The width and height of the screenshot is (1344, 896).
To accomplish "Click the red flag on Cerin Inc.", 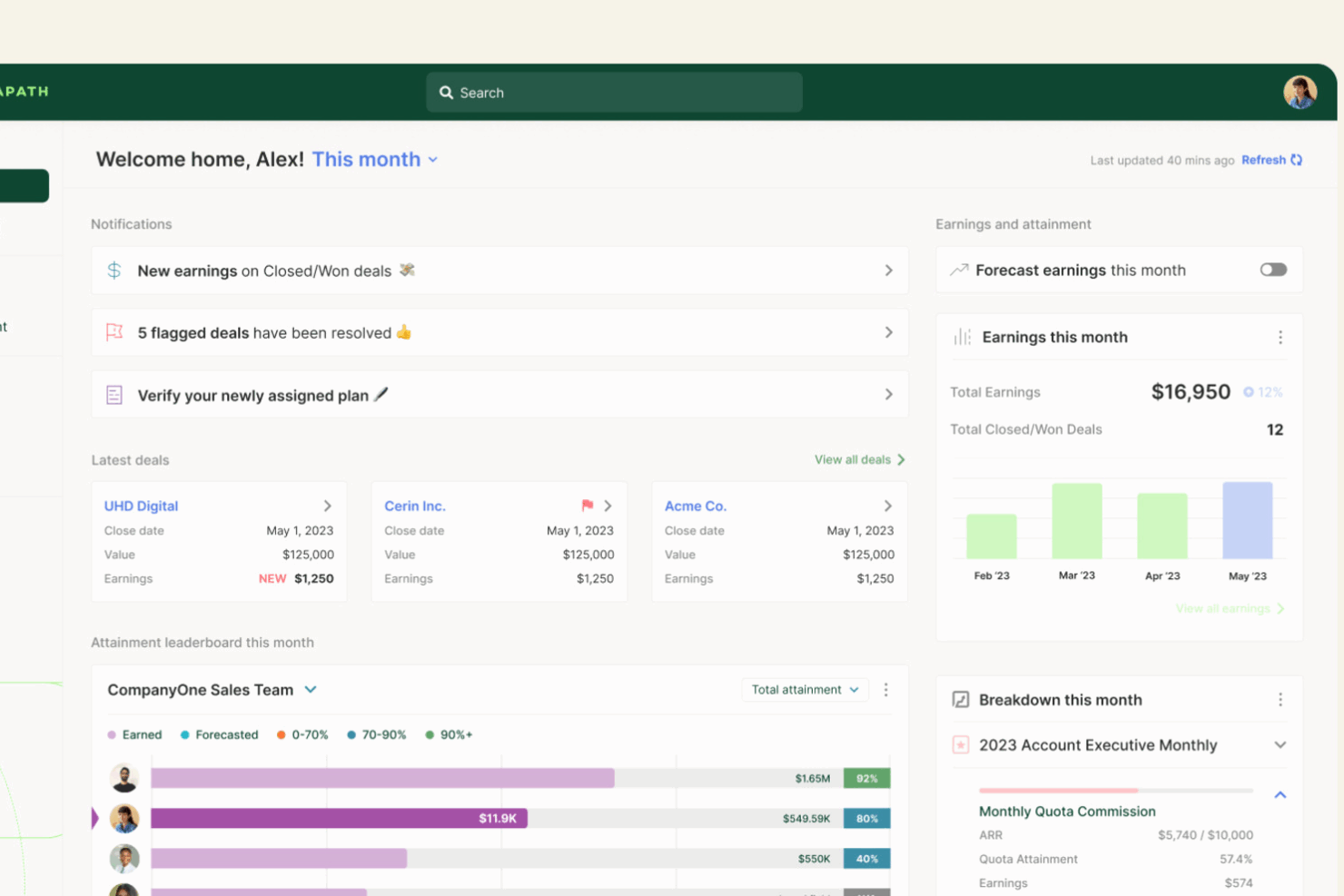I will 587,506.
